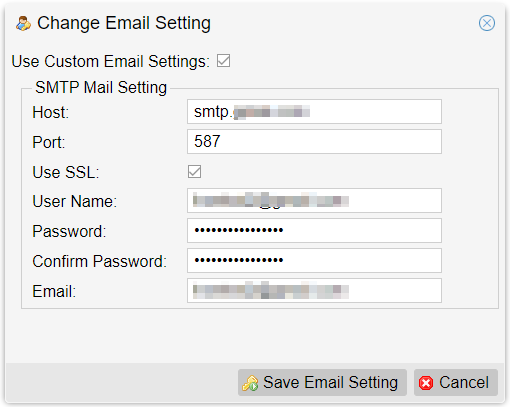Focus the Host input field
Image resolution: width=510 pixels, height=407 pixels.
[x=314, y=111]
